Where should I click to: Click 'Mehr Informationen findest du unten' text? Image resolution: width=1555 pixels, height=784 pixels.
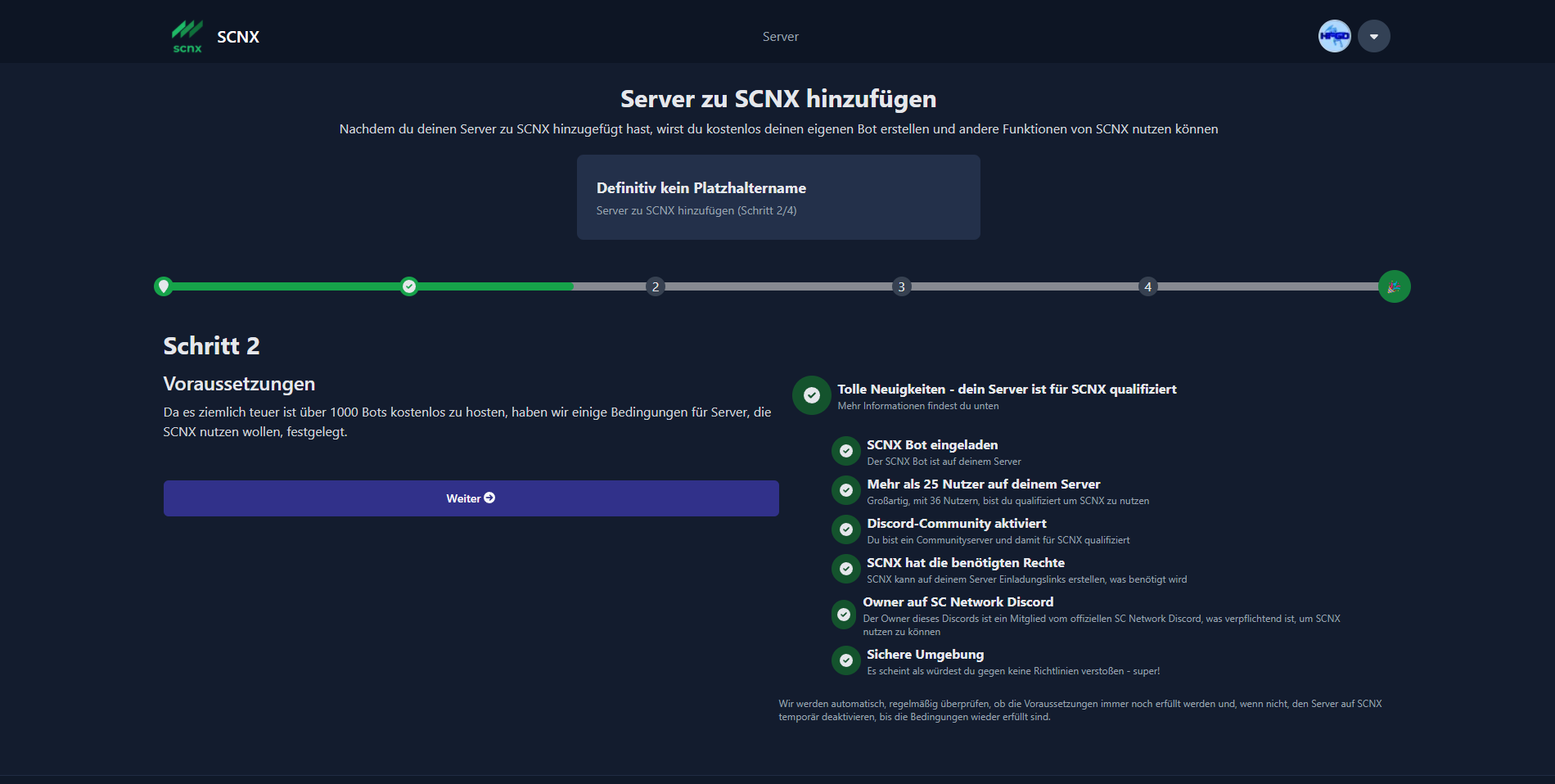click(x=917, y=406)
